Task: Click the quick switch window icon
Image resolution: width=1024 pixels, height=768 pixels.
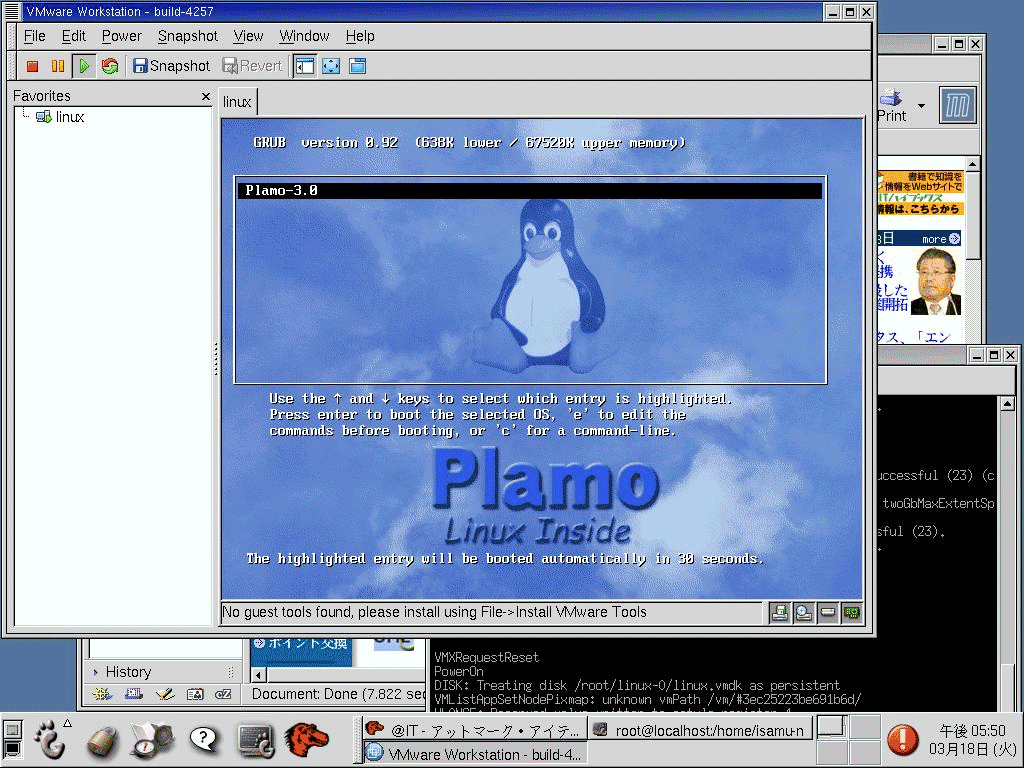Action: pyautogui.click(x=357, y=66)
